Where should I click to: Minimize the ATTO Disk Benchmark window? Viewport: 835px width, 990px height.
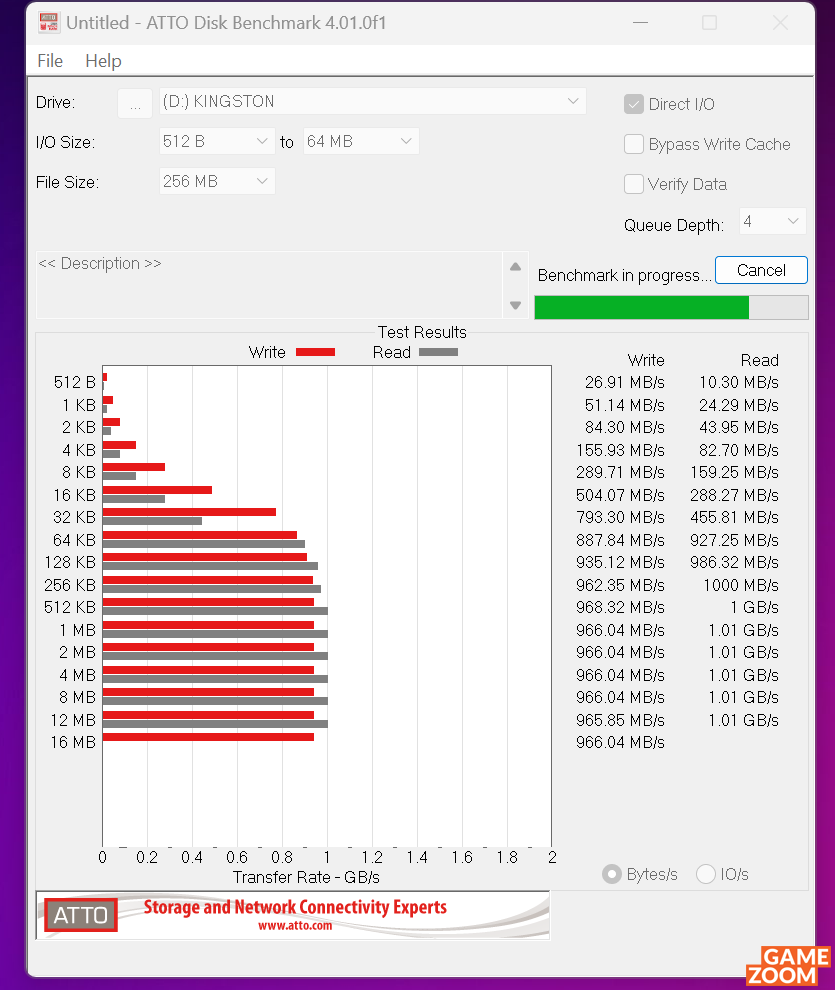click(x=641, y=23)
